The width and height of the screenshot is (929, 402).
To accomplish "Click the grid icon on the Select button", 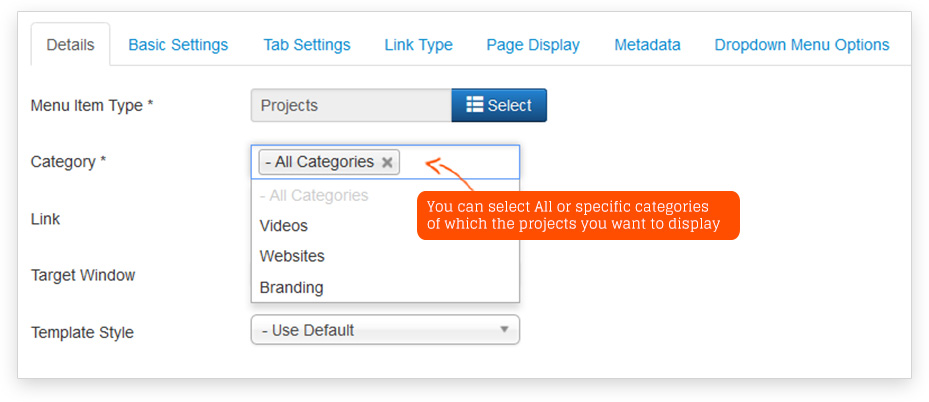I will coord(475,105).
